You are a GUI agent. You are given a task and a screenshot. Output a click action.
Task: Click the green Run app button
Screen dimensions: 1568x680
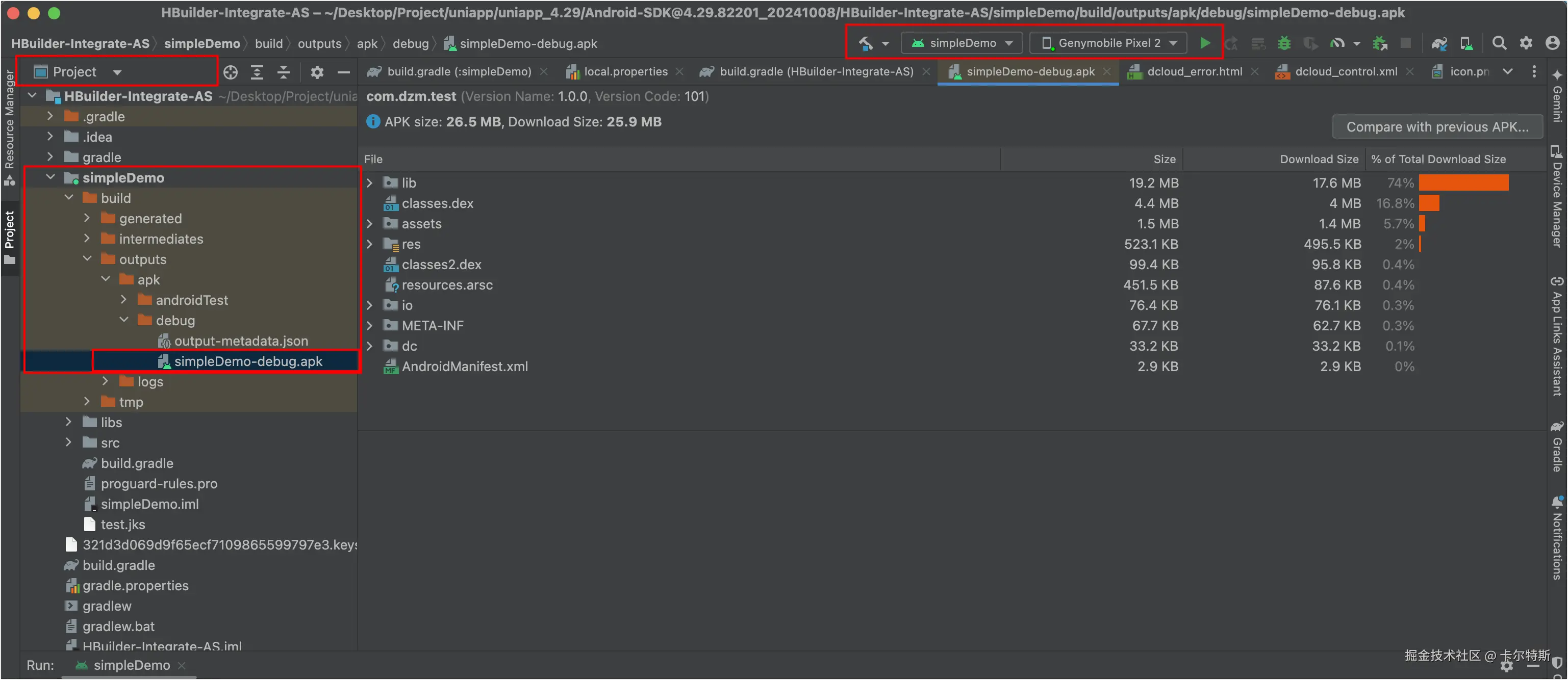[1205, 43]
